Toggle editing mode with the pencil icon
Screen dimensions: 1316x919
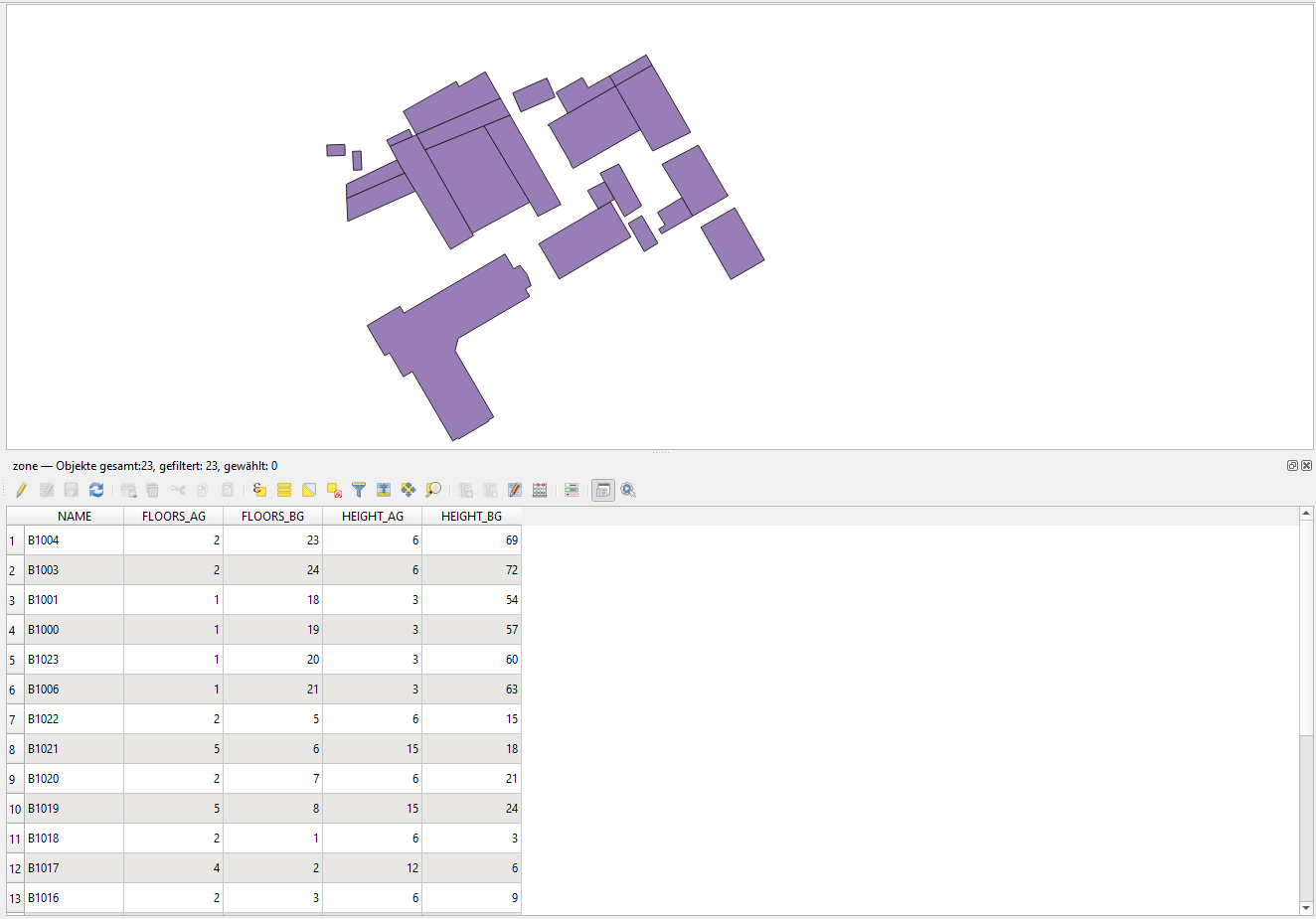pyautogui.click(x=21, y=490)
